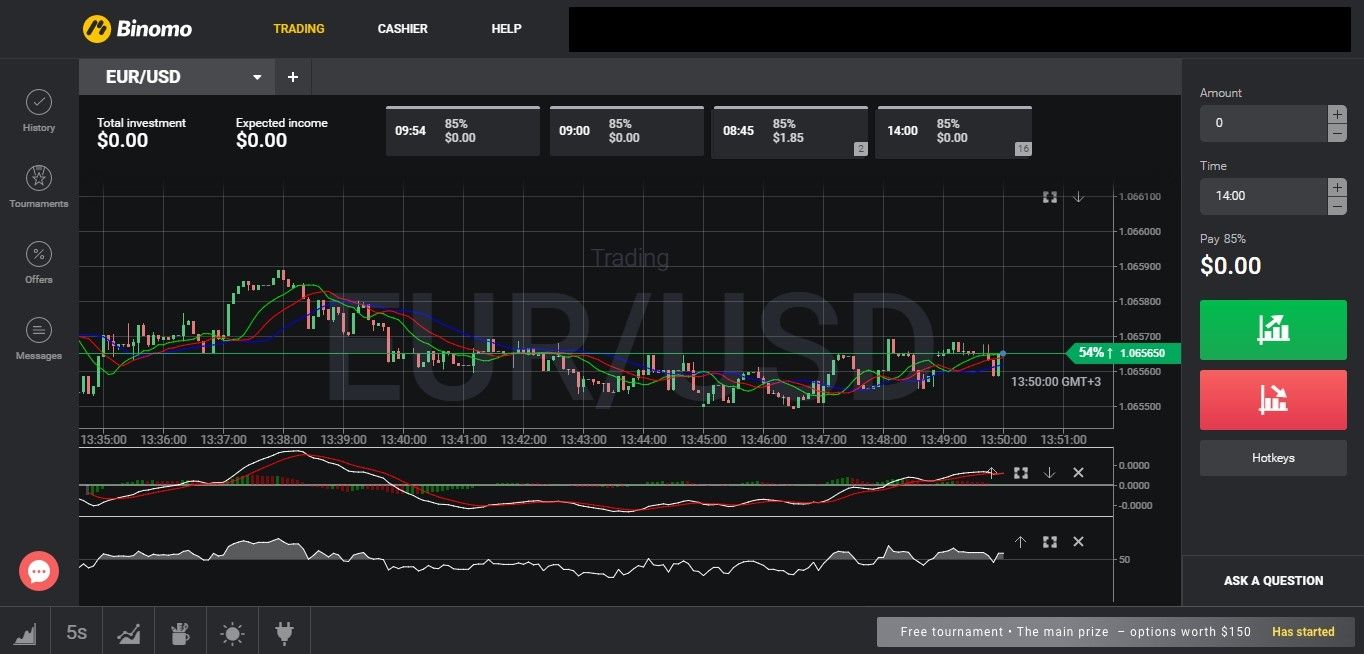Select the 09:00 expiry card

point(627,131)
